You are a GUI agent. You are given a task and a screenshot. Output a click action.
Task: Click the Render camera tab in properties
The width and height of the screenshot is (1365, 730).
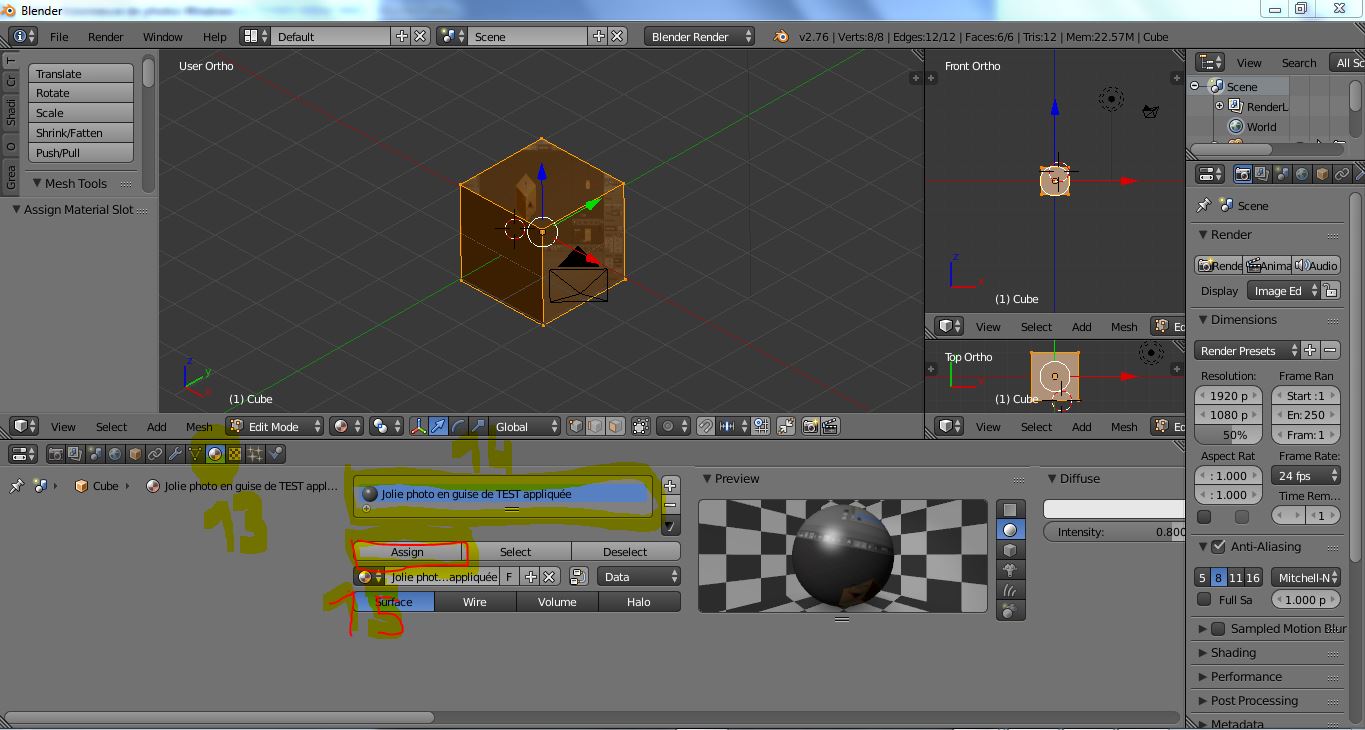click(x=1242, y=174)
